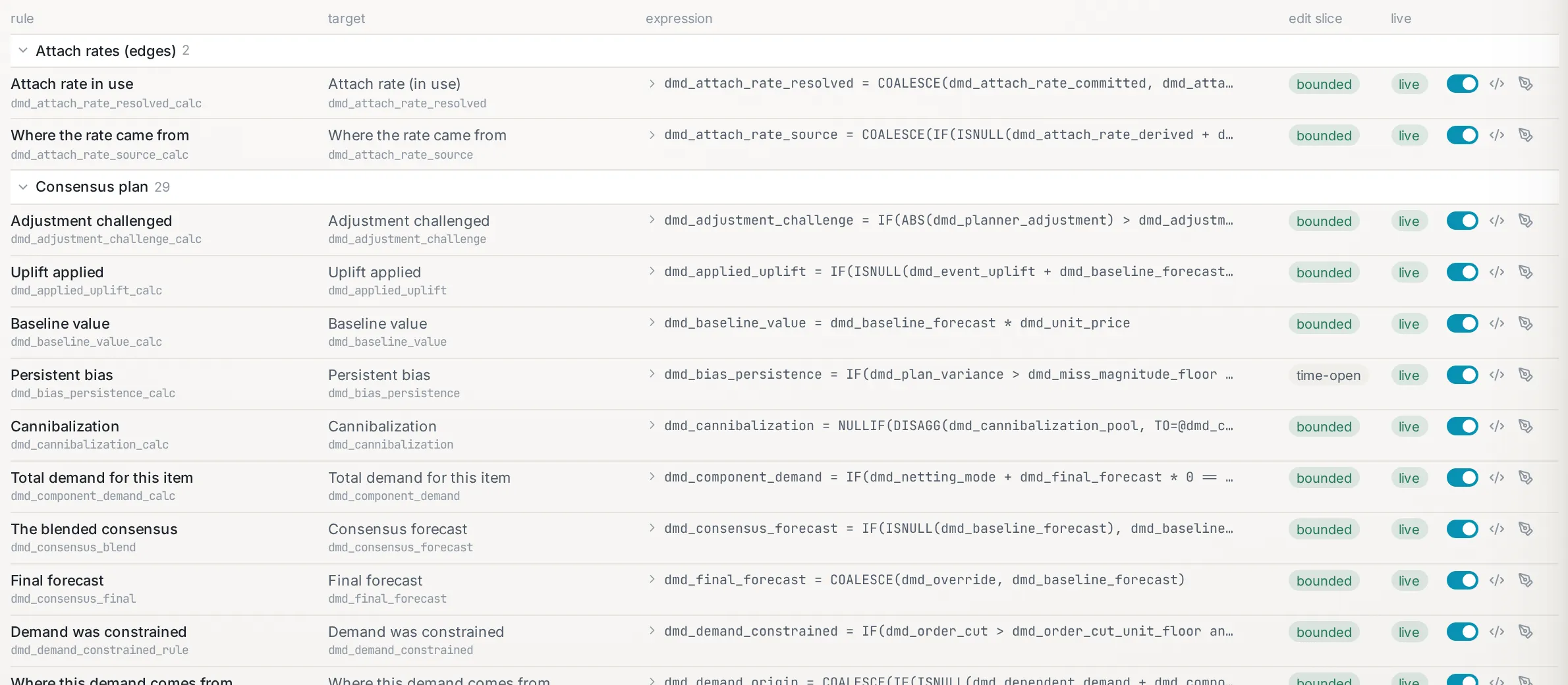The height and width of the screenshot is (685, 1568).
Task: Expand the dmd_attach_rate_resolved expression
Action: [652, 84]
